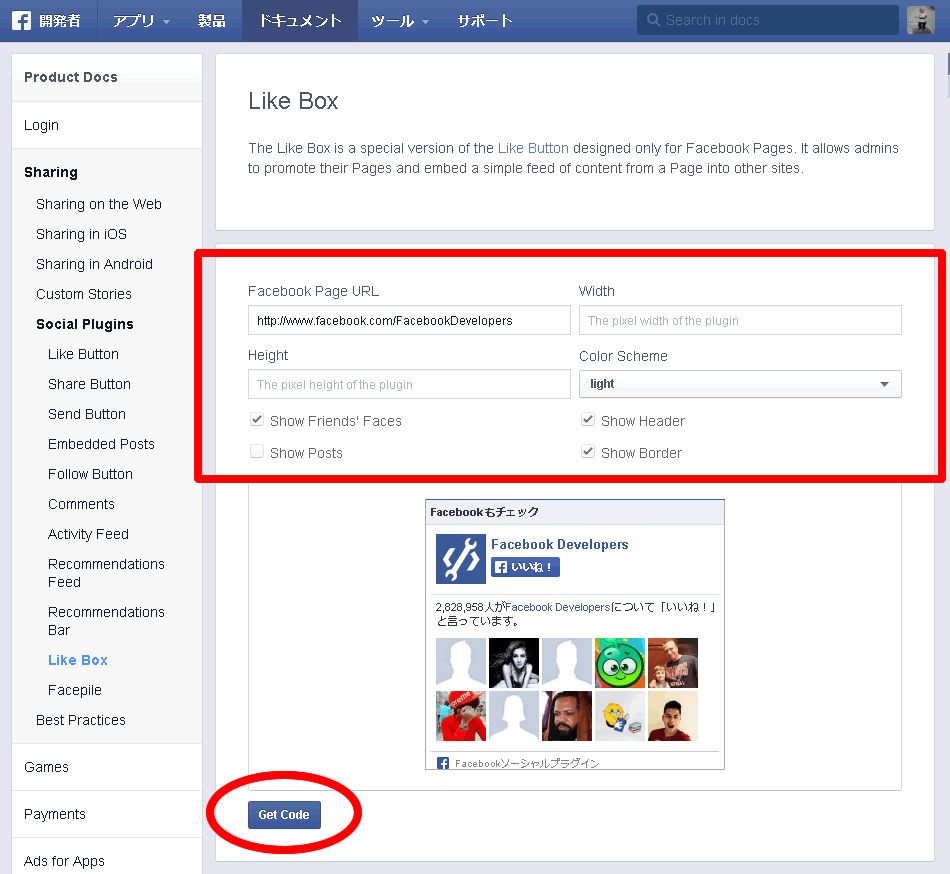The width and height of the screenshot is (950, 874).
Task: Enable Show Posts checkbox
Action: 257,452
